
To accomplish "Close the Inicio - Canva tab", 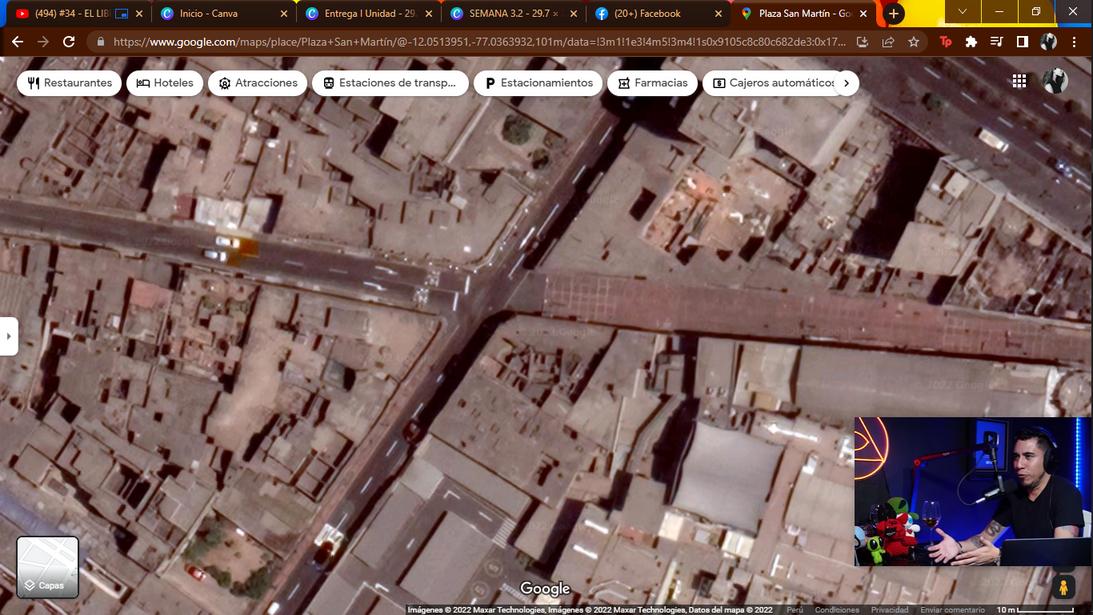I will coord(284,13).
